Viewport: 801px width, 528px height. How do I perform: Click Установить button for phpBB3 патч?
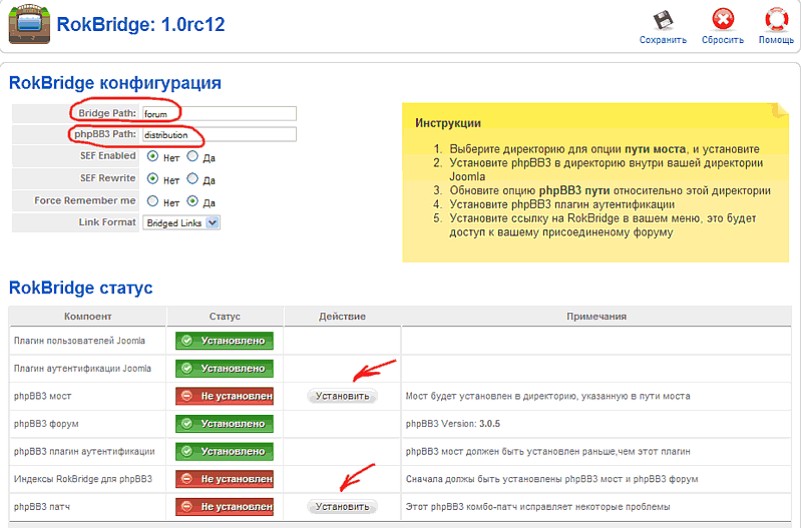[x=342, y=507]
